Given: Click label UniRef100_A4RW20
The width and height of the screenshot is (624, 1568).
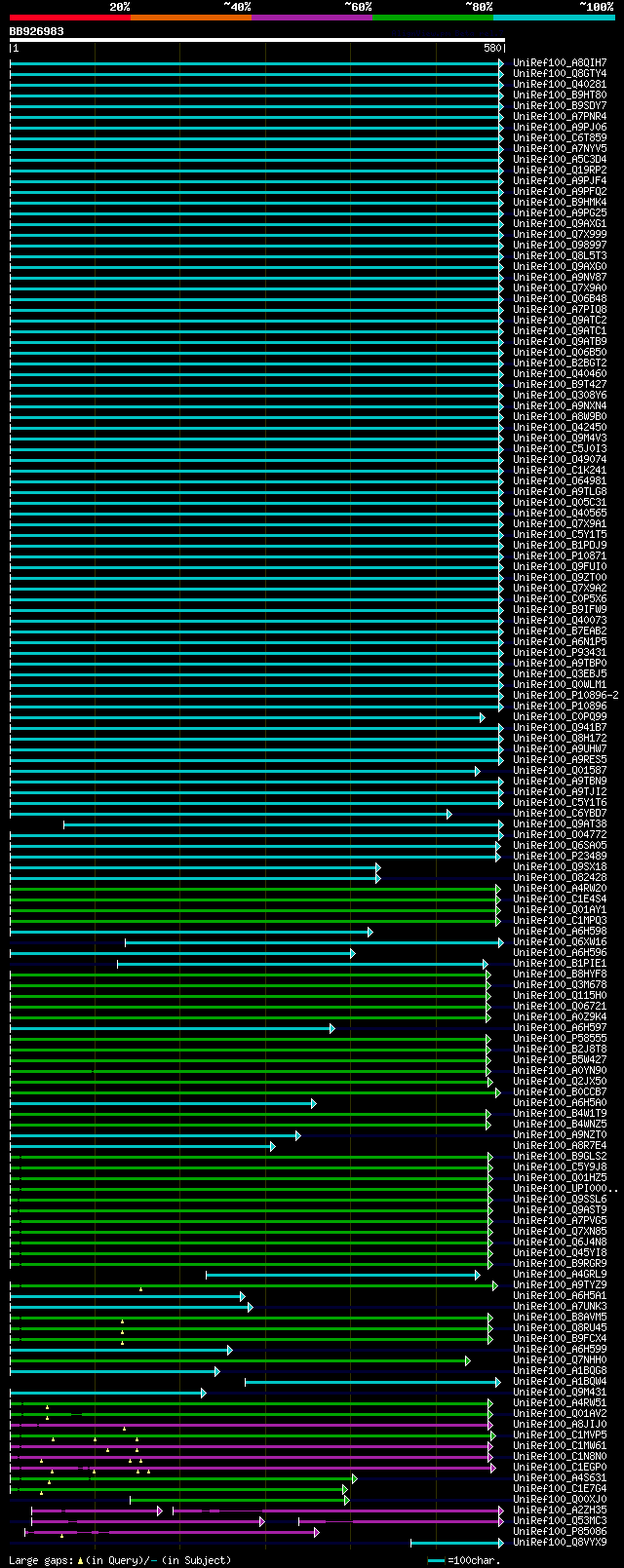Looking at the screenshot, I should [560, 889].
